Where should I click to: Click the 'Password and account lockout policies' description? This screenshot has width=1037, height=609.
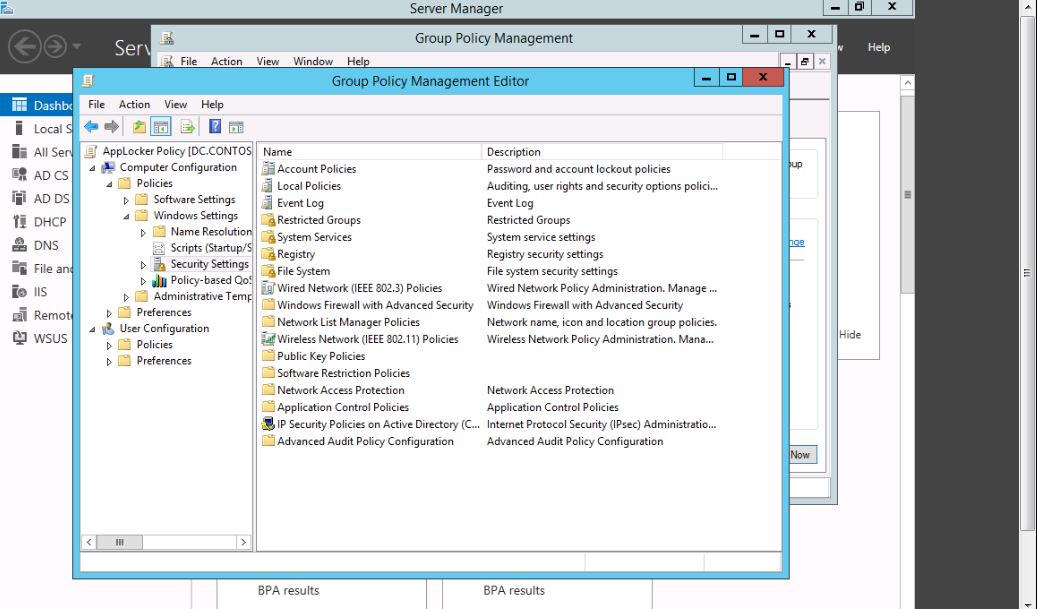[579, 169]
